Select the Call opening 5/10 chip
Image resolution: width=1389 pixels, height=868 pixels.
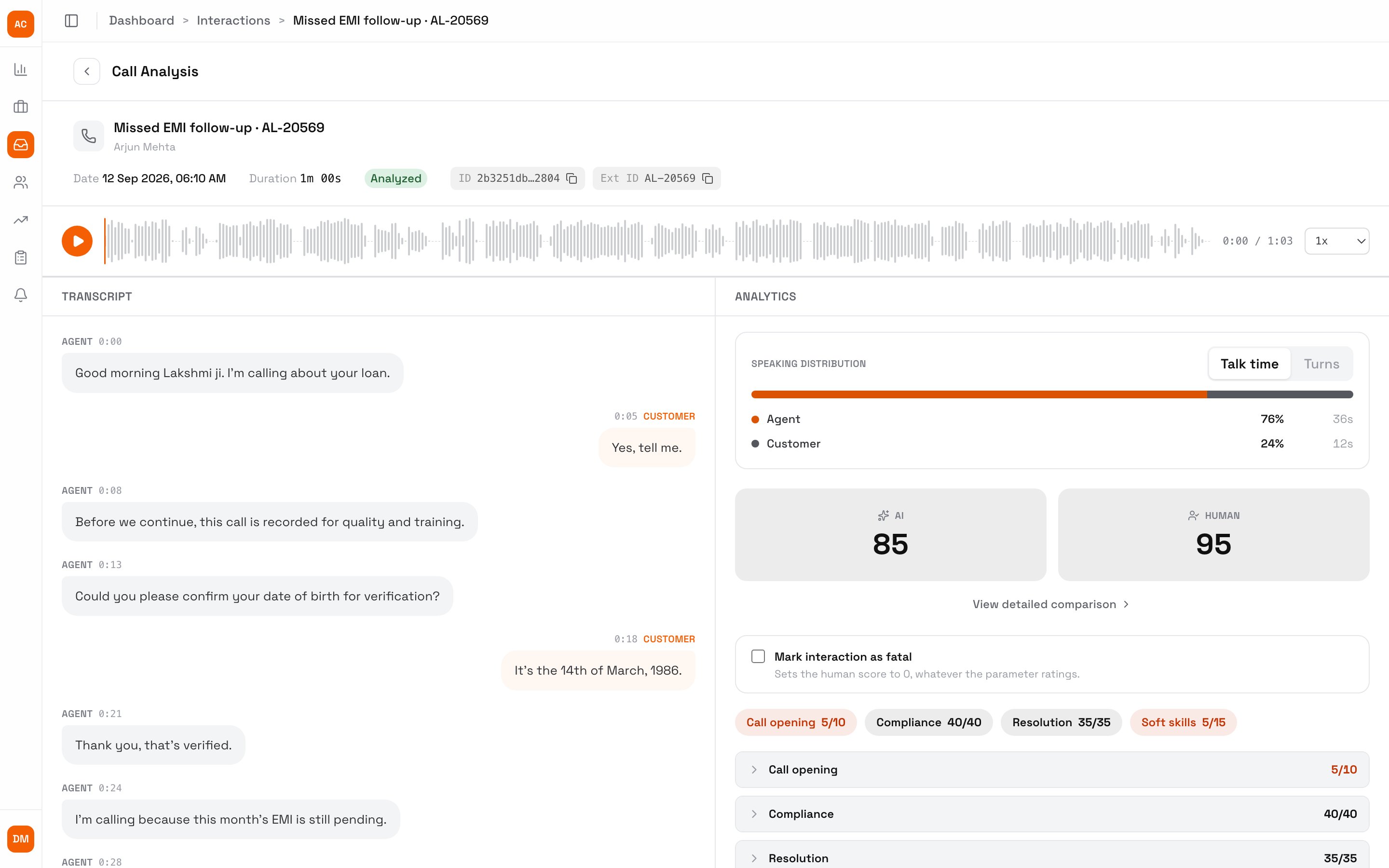(x=795, y=722)
